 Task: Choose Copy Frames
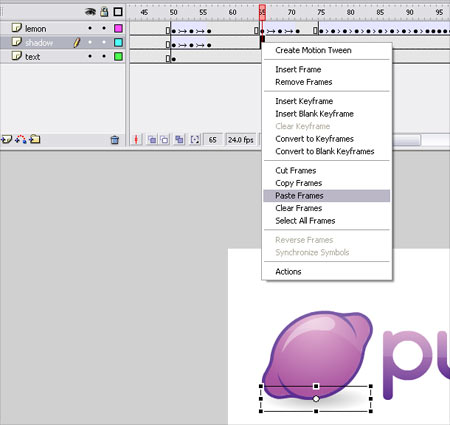(x=299, y=183)
